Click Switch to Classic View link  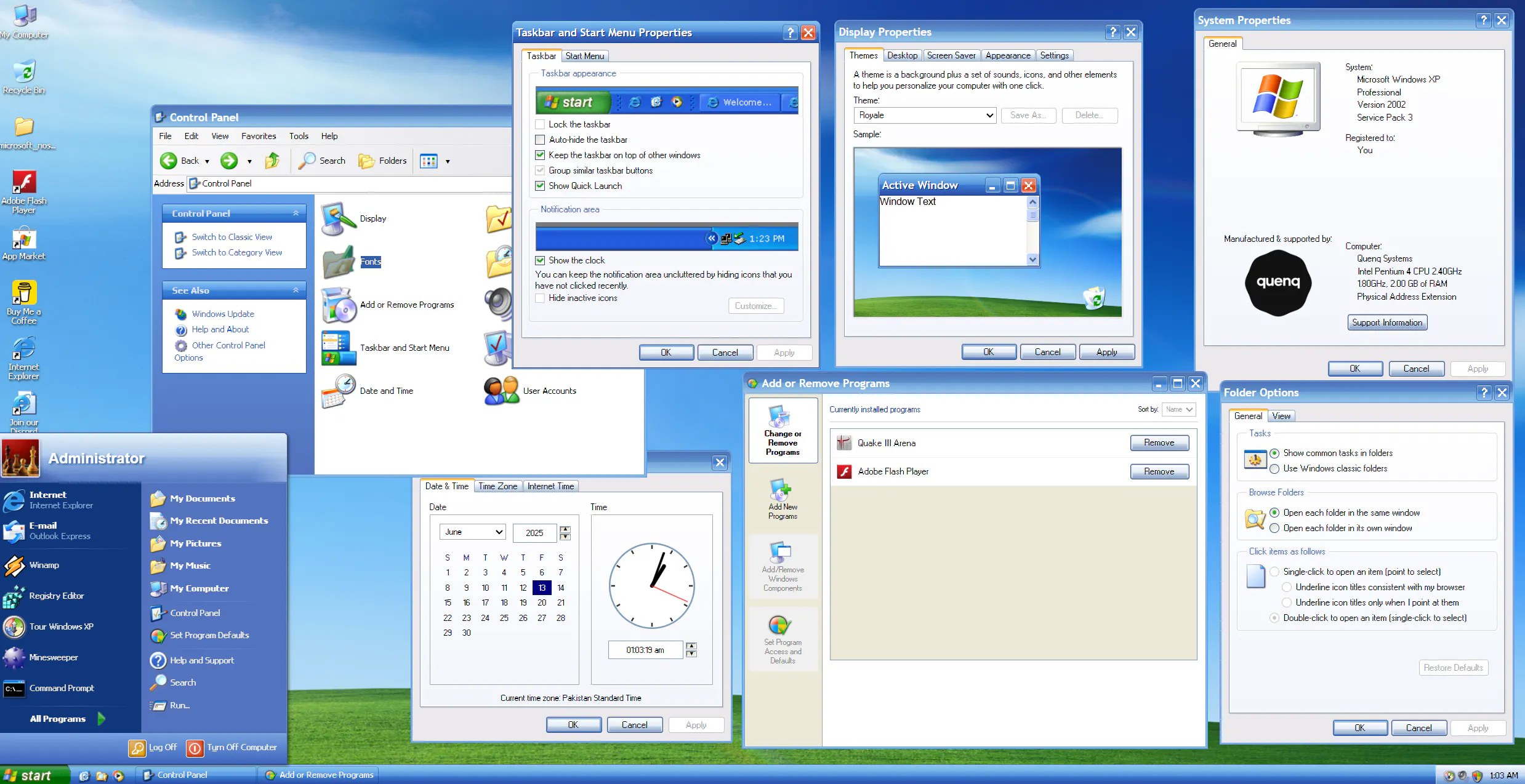(x=231, y=237)
